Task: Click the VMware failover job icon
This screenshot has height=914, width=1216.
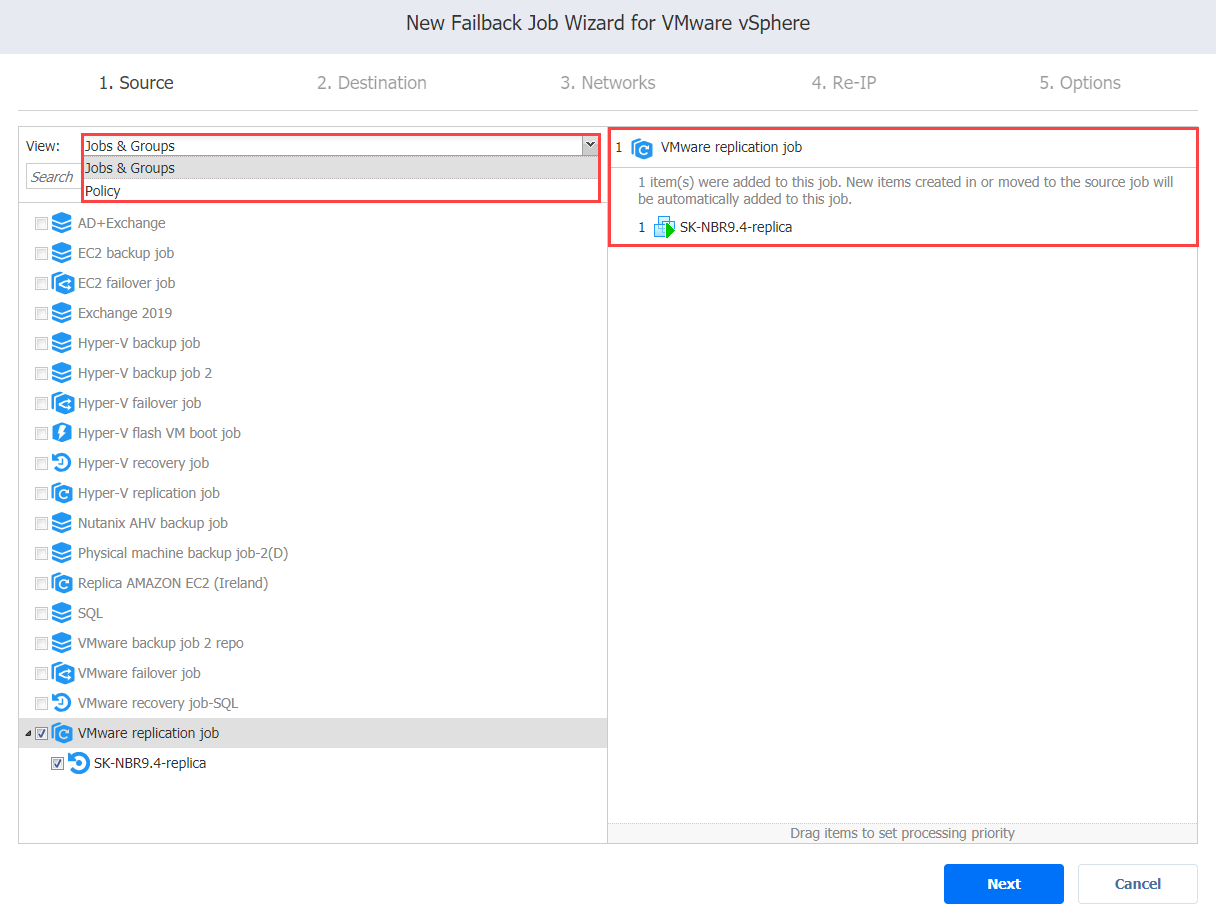Action: pos(62,673)
